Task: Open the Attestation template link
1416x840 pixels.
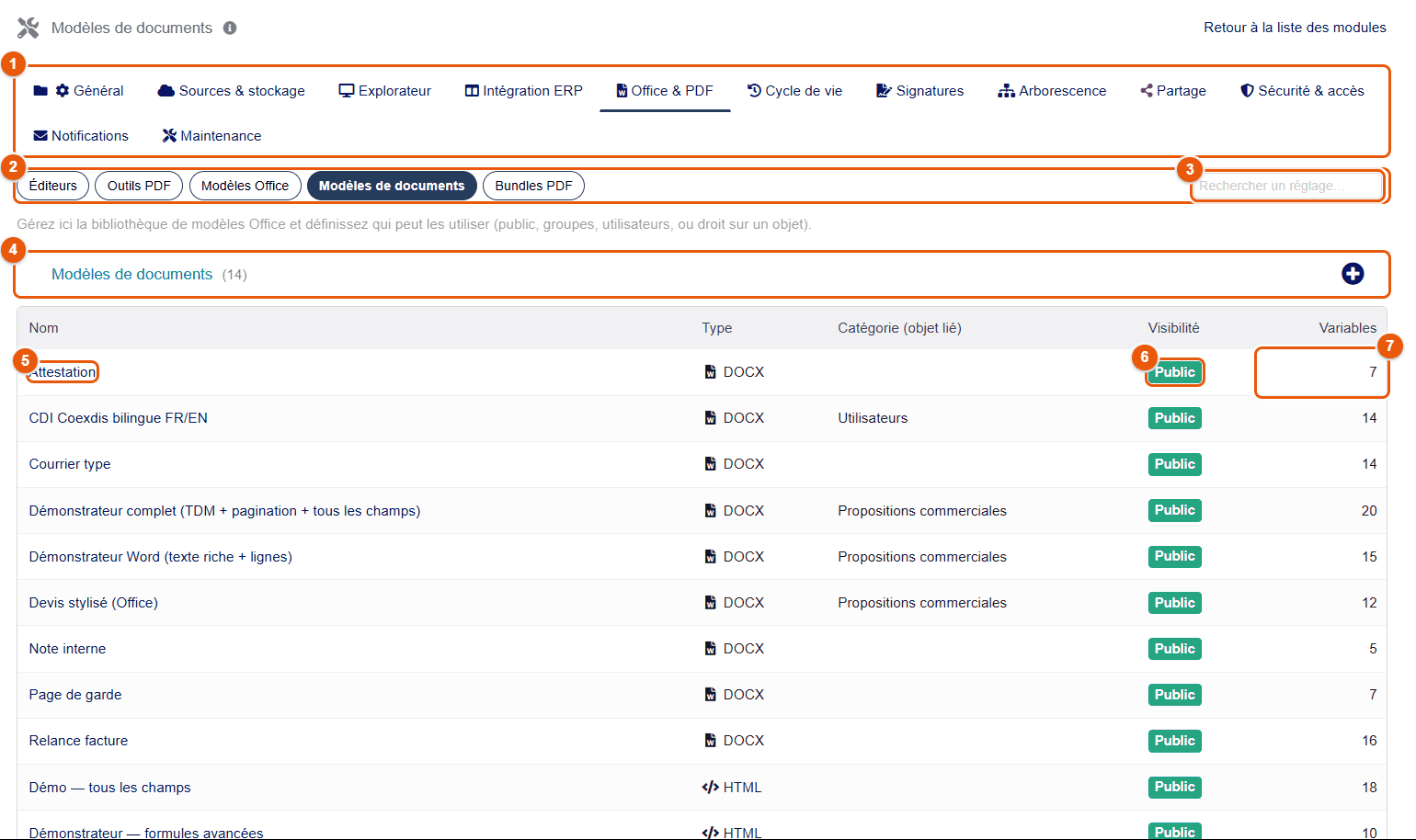Action: (63, 372)
